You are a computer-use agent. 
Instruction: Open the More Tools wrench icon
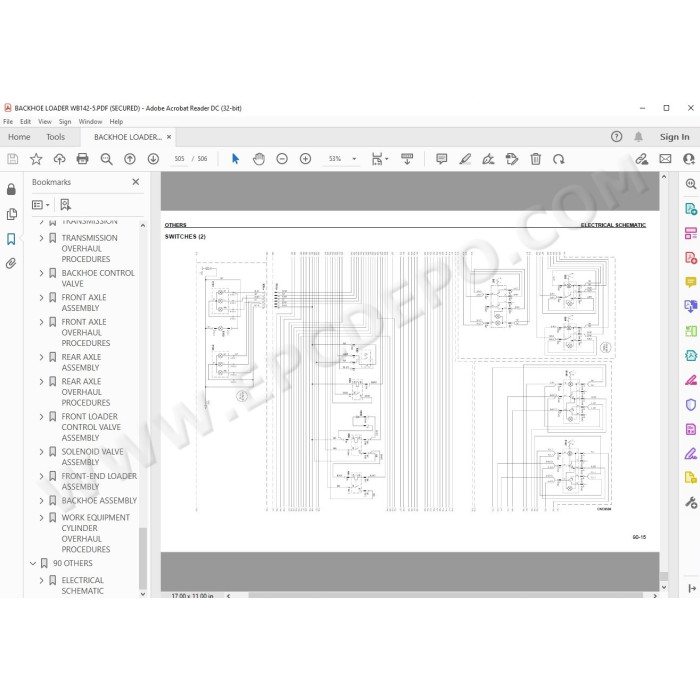(691, 503)
